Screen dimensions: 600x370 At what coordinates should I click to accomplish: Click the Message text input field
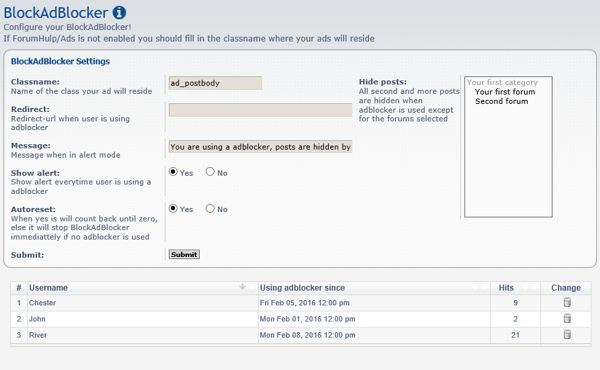pyautogui.click(x=260, y=147)
